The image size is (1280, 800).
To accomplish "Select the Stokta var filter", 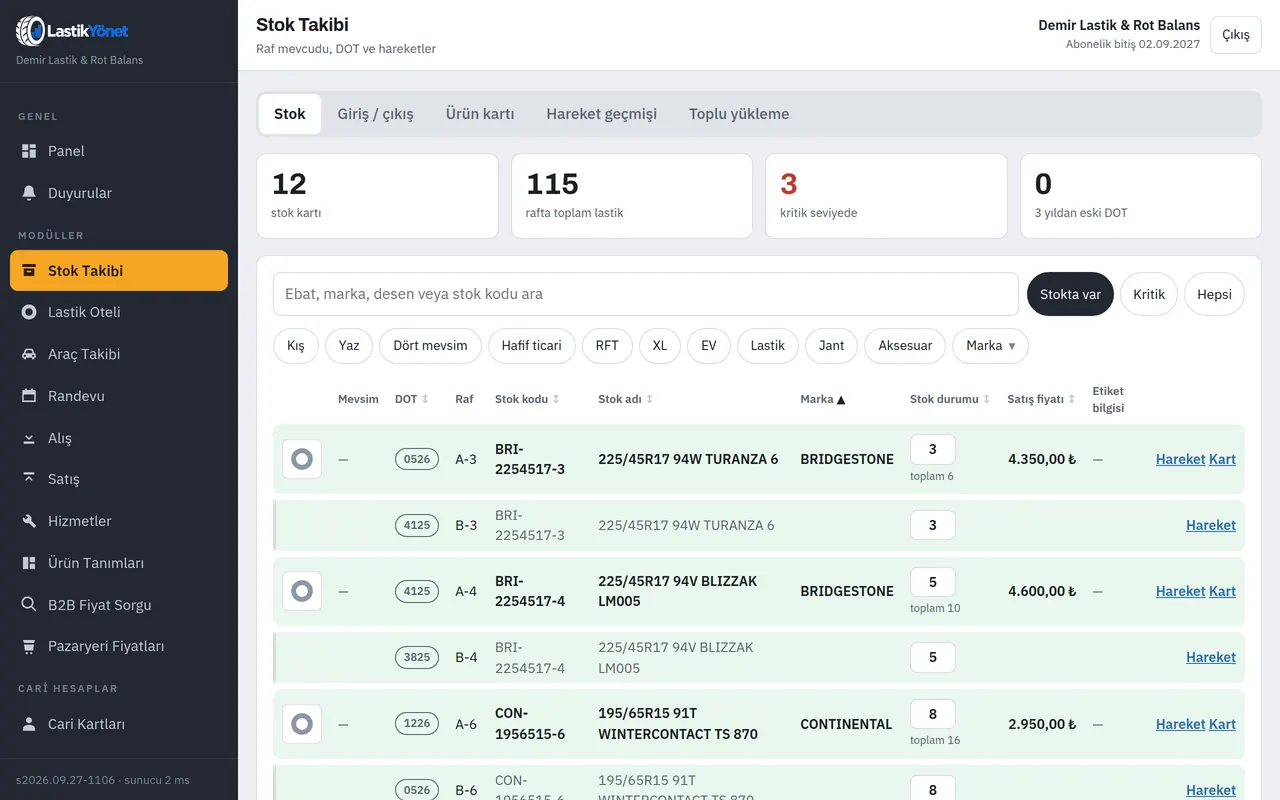I will point(1070,294).
